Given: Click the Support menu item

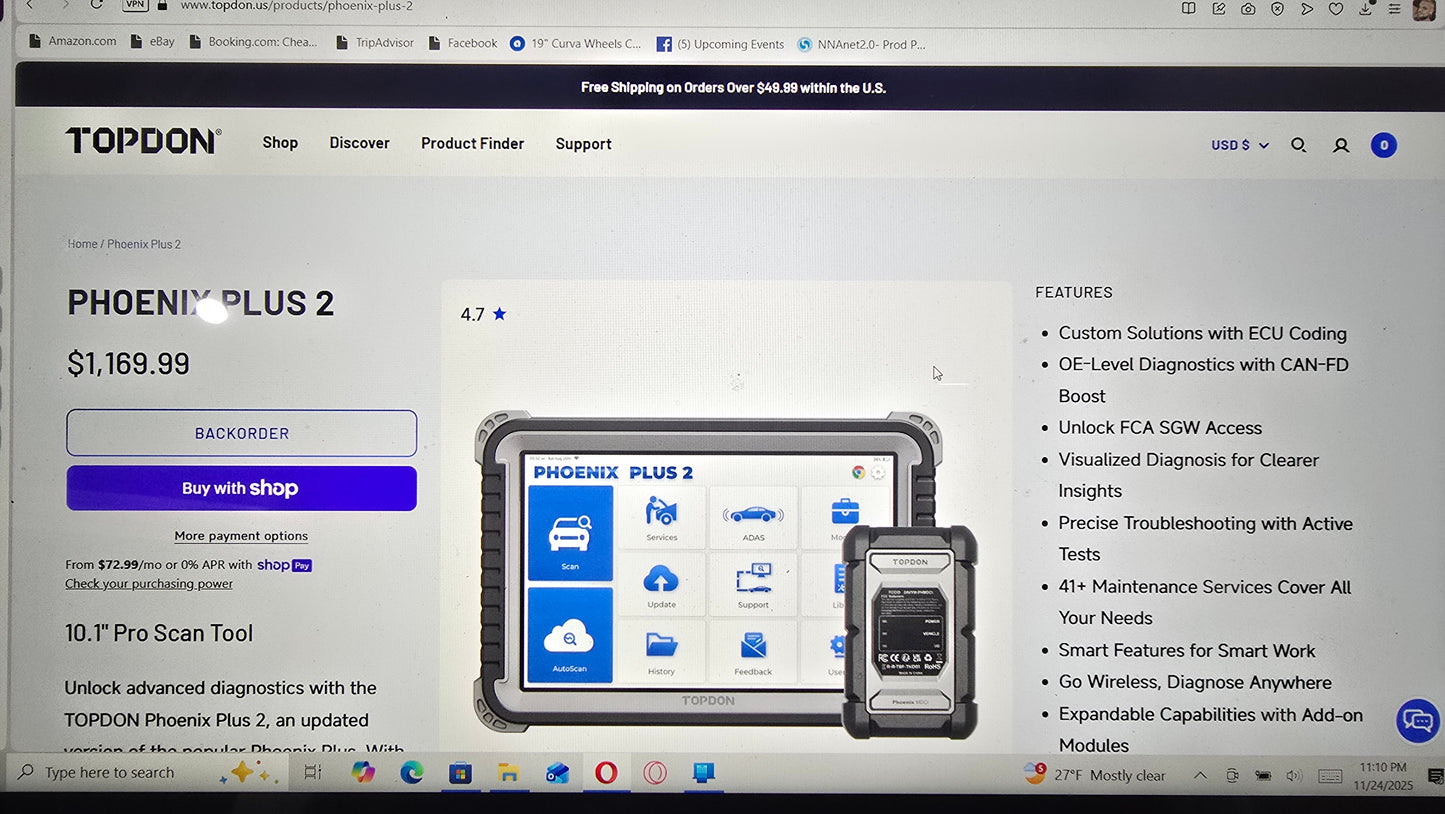Looking at the screenshot, I should (x=583, y=144).
